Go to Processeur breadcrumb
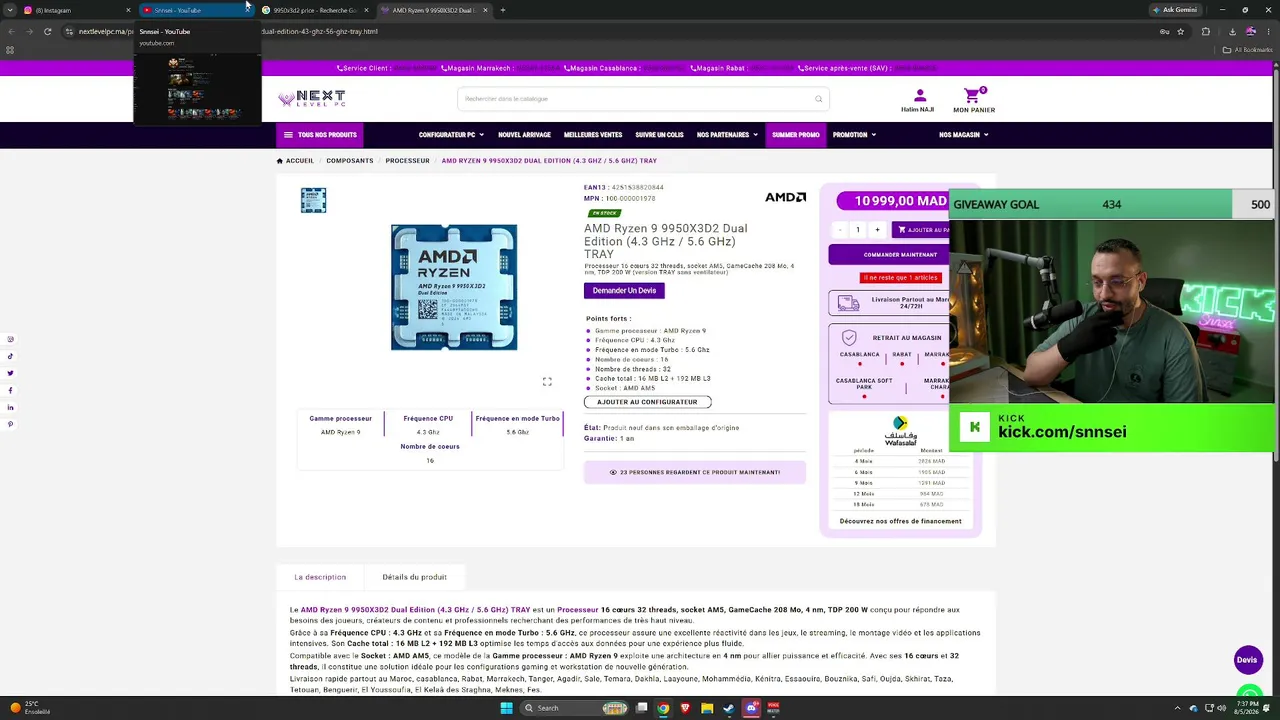This screenshot has height=720, width=1280. [x=408, y=161]
